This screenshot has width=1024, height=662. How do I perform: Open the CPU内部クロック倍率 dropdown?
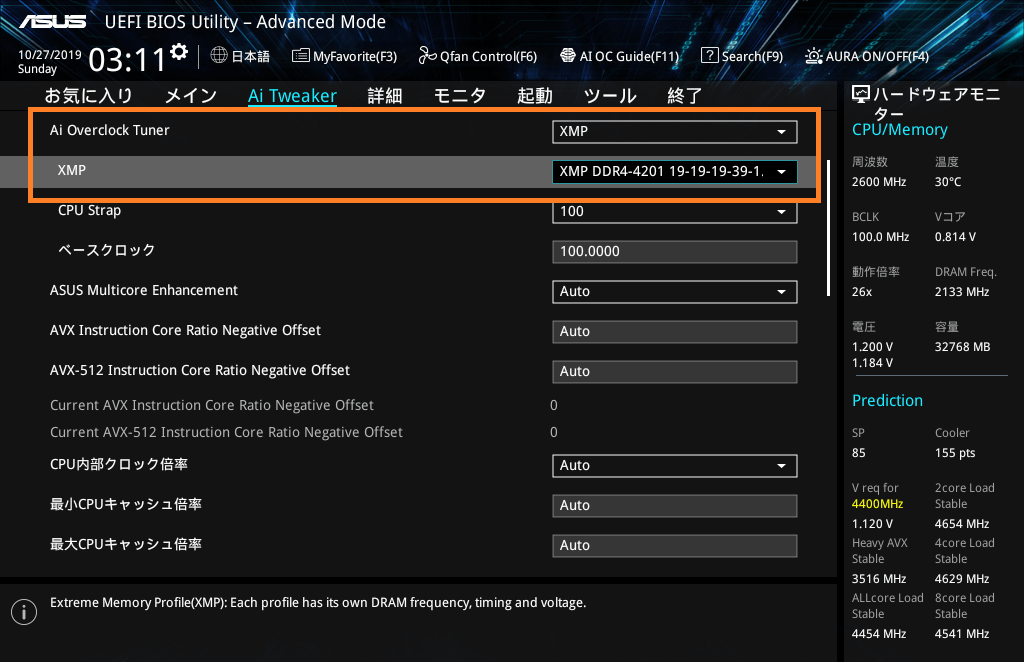click(675, 465)
